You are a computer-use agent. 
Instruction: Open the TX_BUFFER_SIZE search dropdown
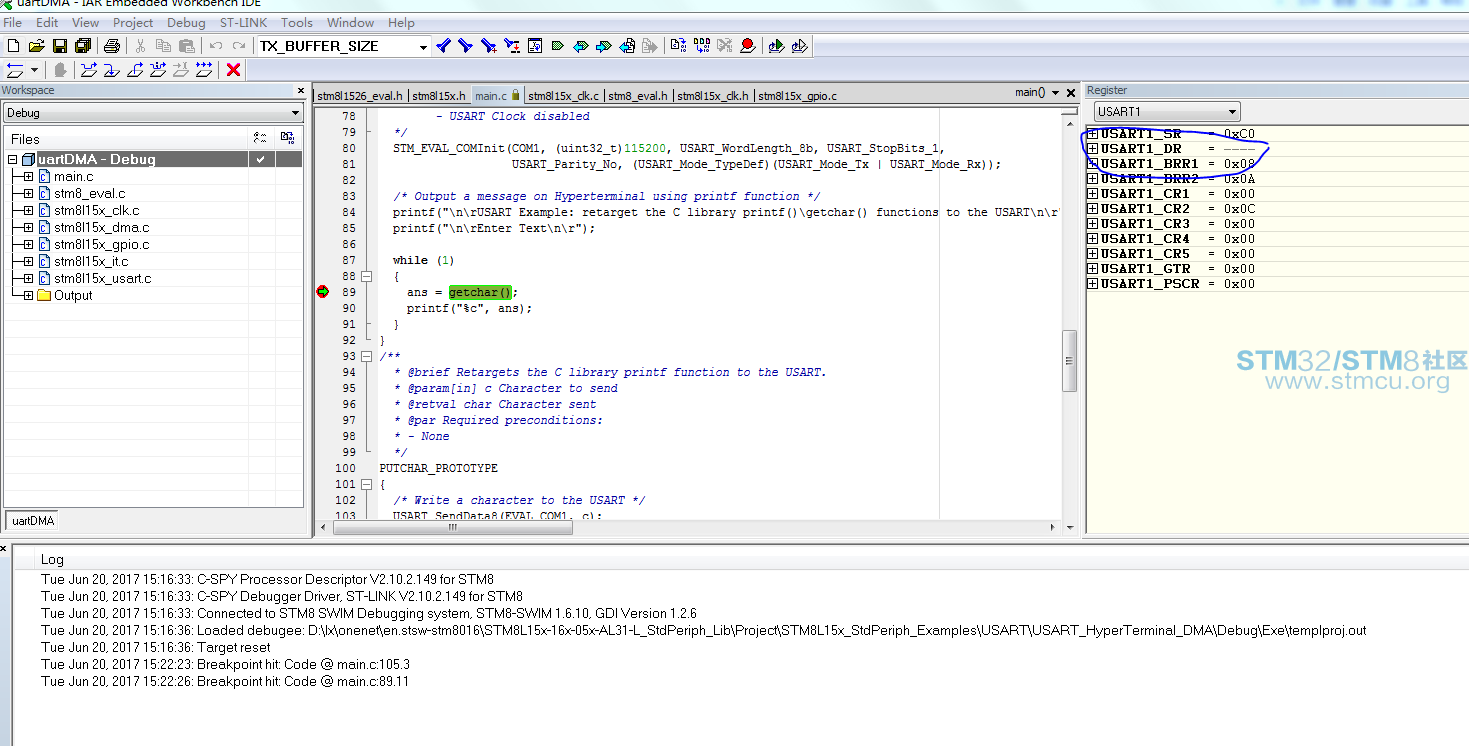[423, 46]
